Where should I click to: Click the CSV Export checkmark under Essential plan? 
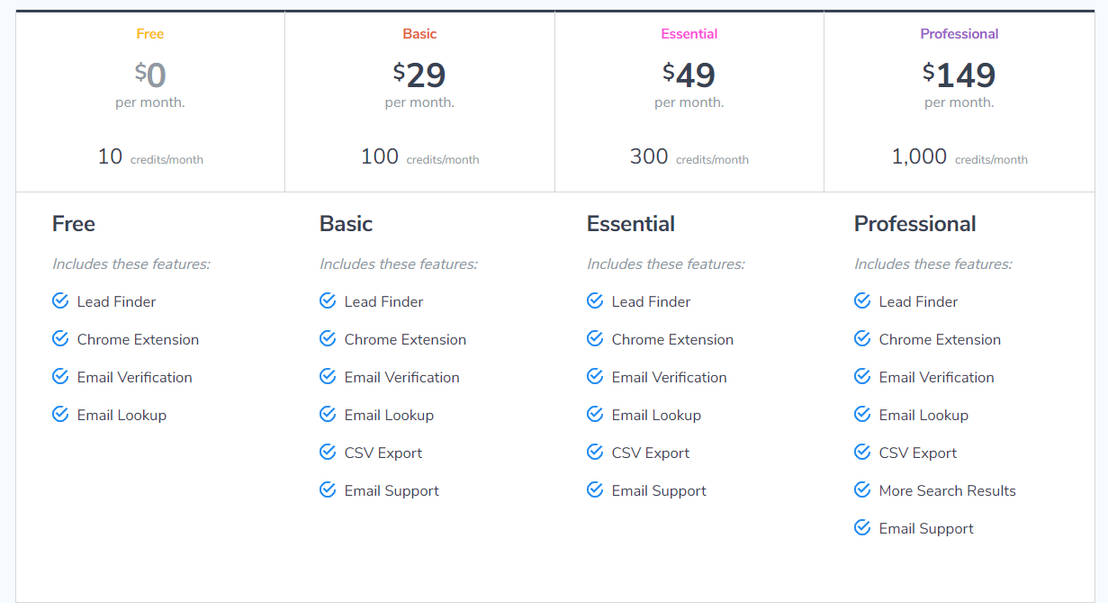[595, 452]
